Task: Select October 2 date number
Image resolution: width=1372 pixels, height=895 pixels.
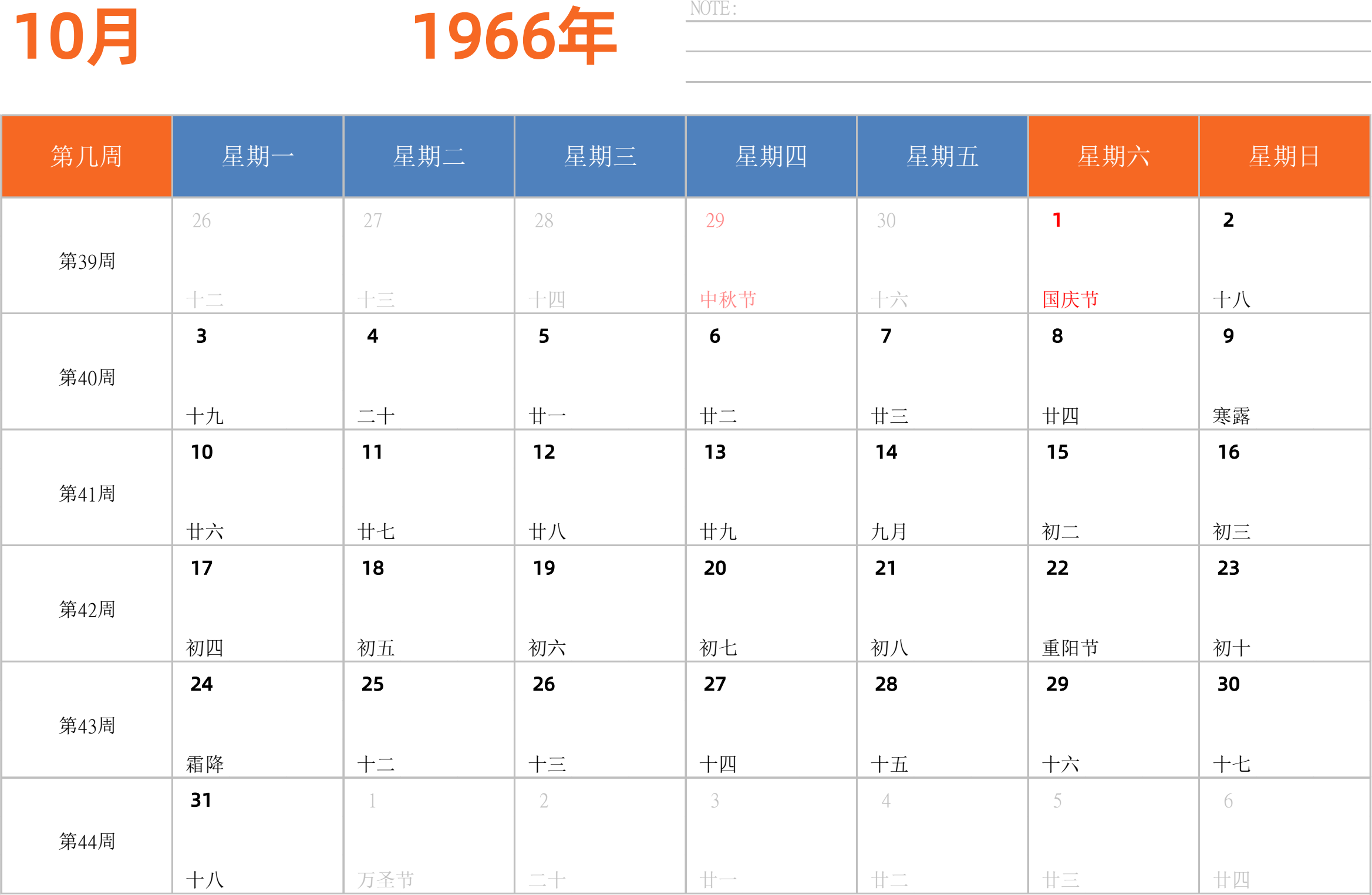Action: (1228, 220)
